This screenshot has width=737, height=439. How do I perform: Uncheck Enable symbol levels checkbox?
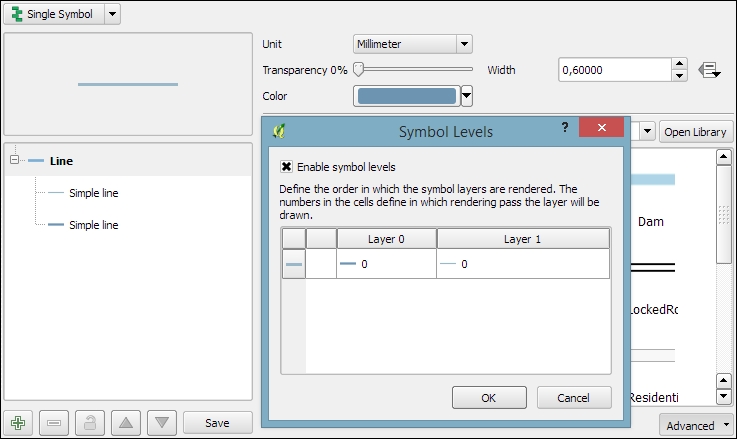pos(286,167)
